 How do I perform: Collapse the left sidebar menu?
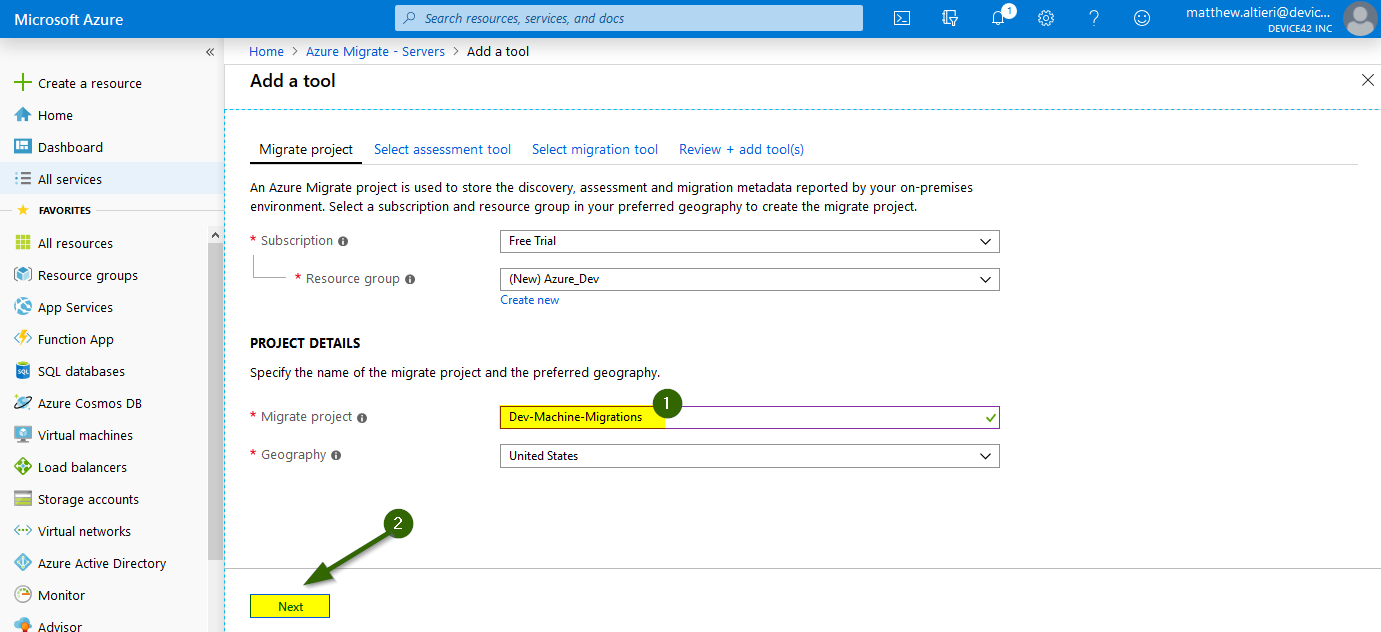(x=210, y=52)
